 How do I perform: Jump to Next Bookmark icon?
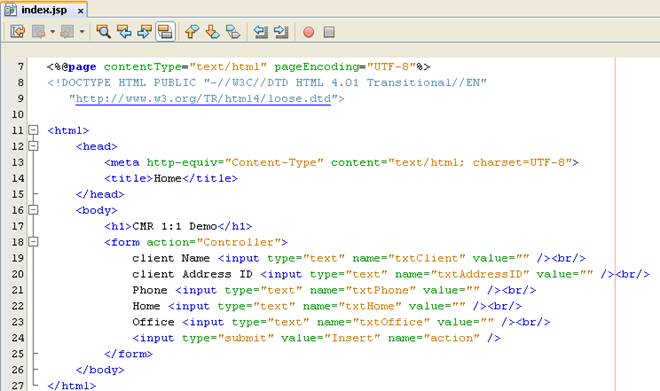[213, 32]
